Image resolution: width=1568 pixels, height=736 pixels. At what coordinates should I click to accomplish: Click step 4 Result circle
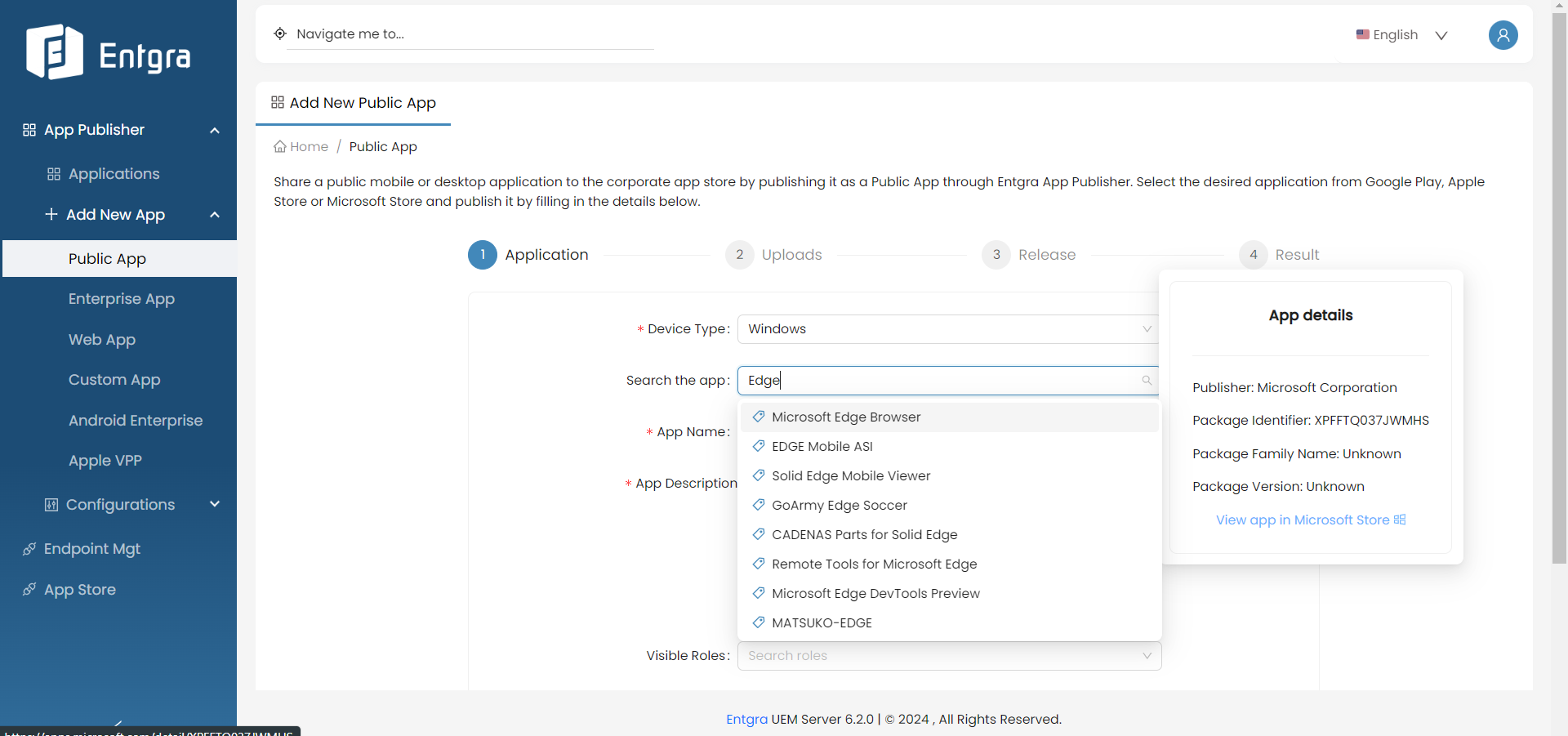[x=1254, y=255]
